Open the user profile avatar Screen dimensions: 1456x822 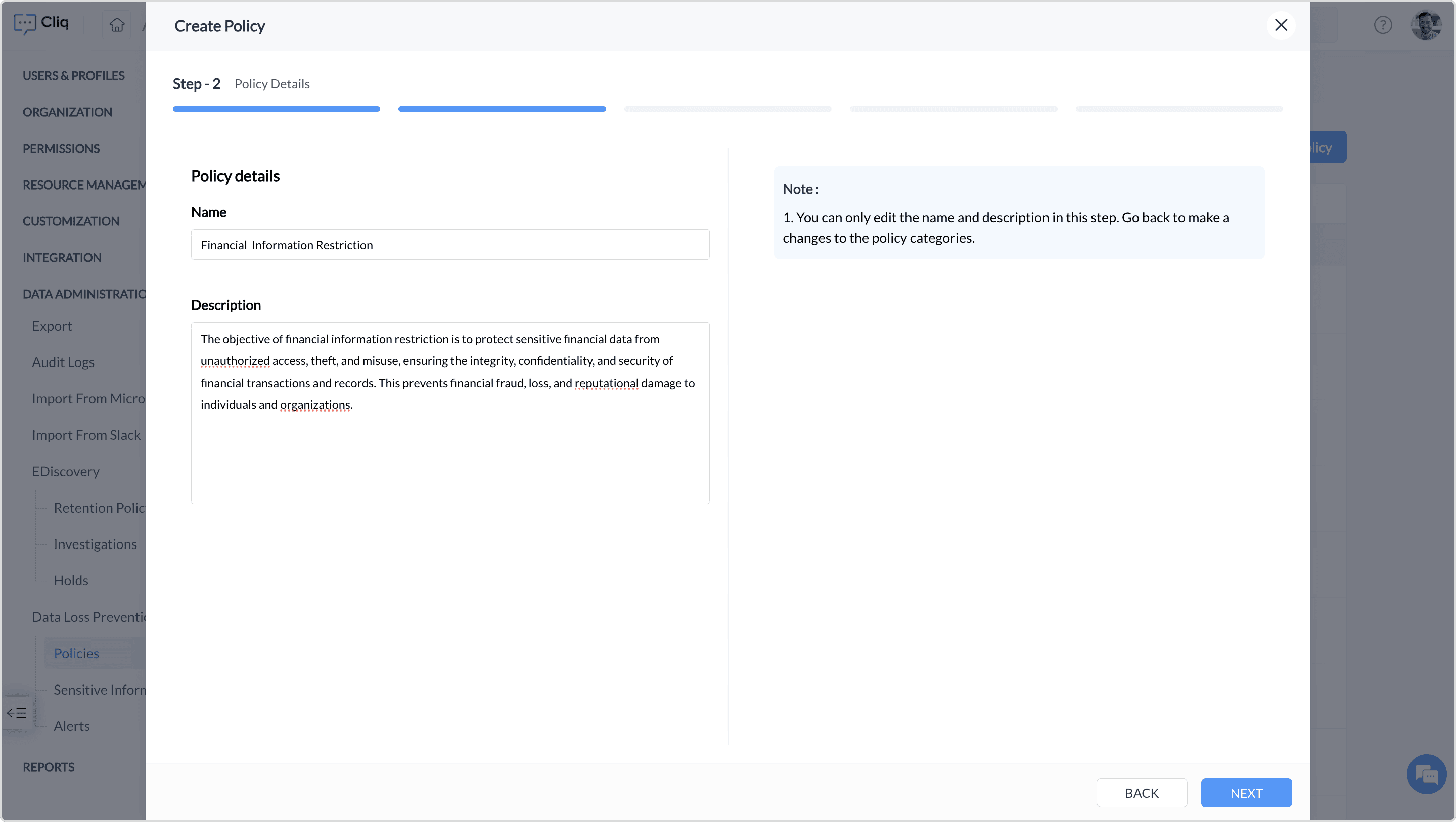tap(1426, 25)
